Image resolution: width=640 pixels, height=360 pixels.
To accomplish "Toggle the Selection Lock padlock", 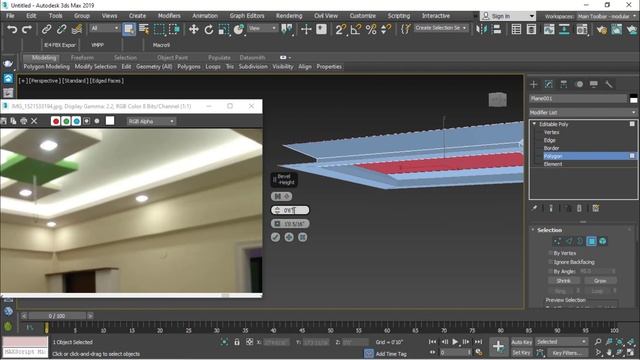I will [x=237, y=342].
